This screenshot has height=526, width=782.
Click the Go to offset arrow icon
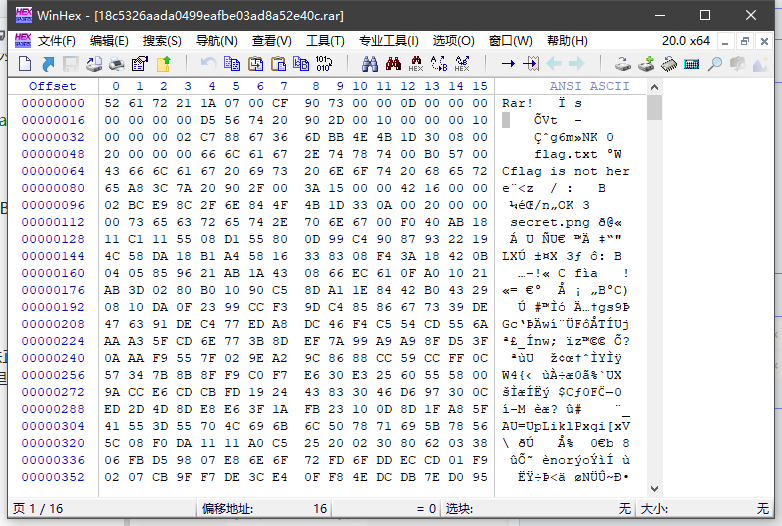click(x=508, y=64)
